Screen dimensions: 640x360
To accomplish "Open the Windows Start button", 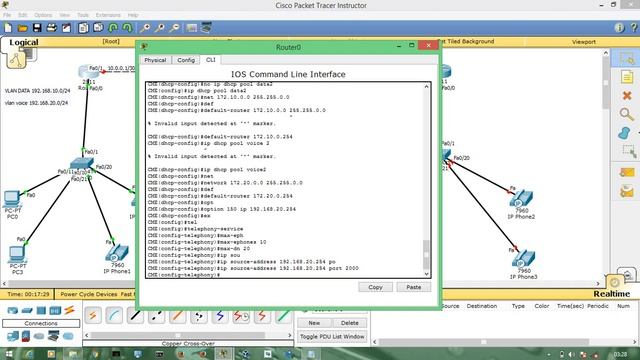I will click(x=8, y=354).
